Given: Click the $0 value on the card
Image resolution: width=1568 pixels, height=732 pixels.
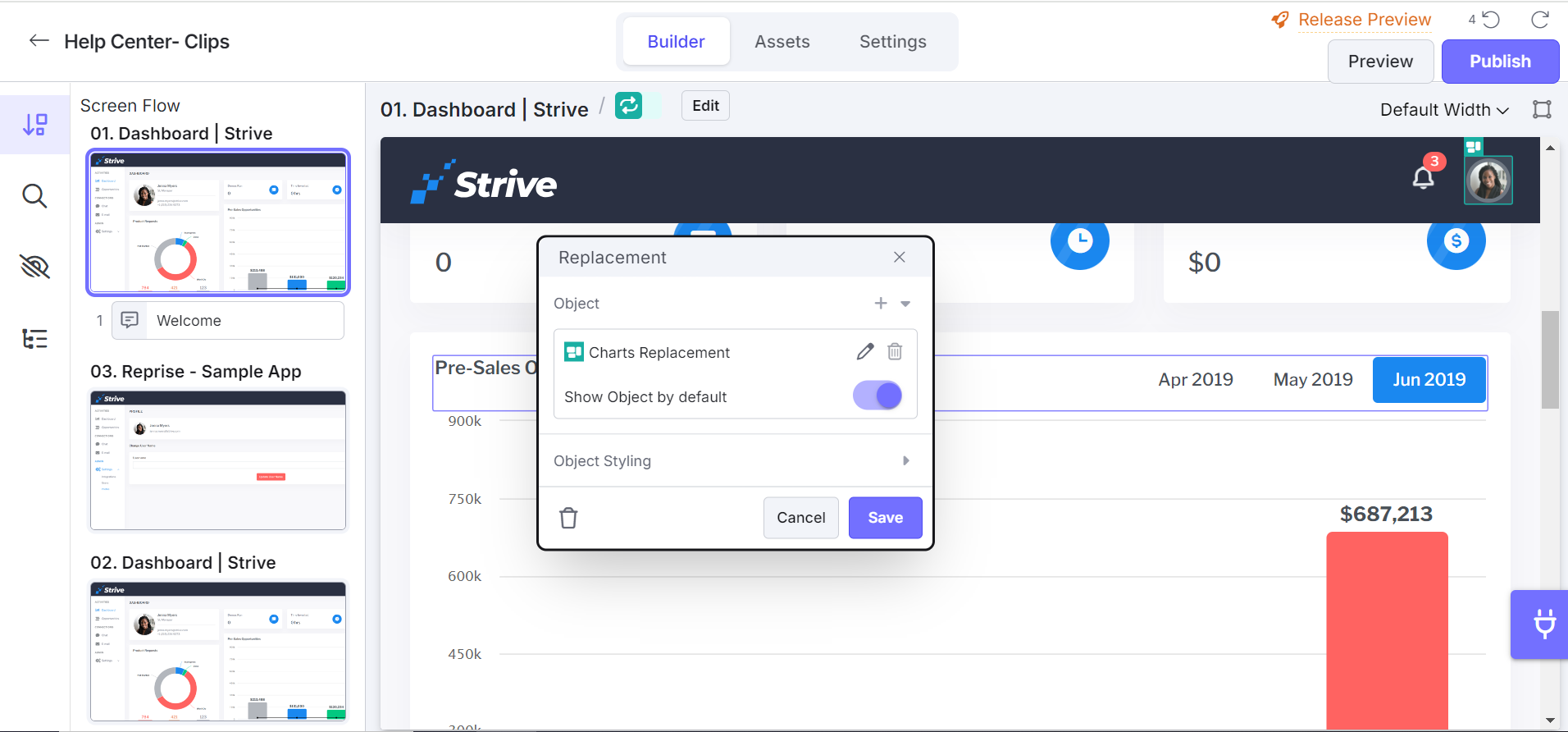Looking at the screenshot, I should point(1205,262).
